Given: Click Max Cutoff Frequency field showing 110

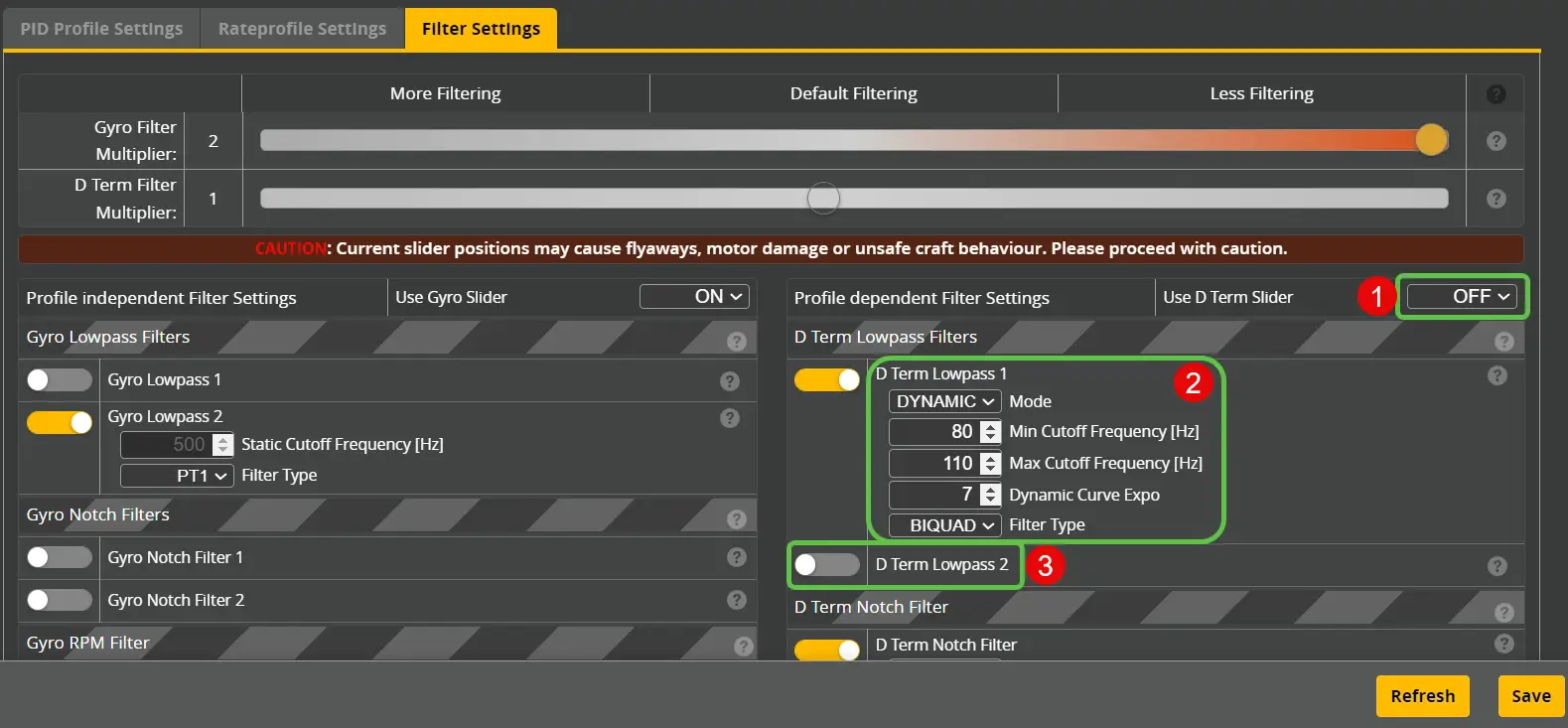Looking at the screenshot, I should [x=944, y=464].
